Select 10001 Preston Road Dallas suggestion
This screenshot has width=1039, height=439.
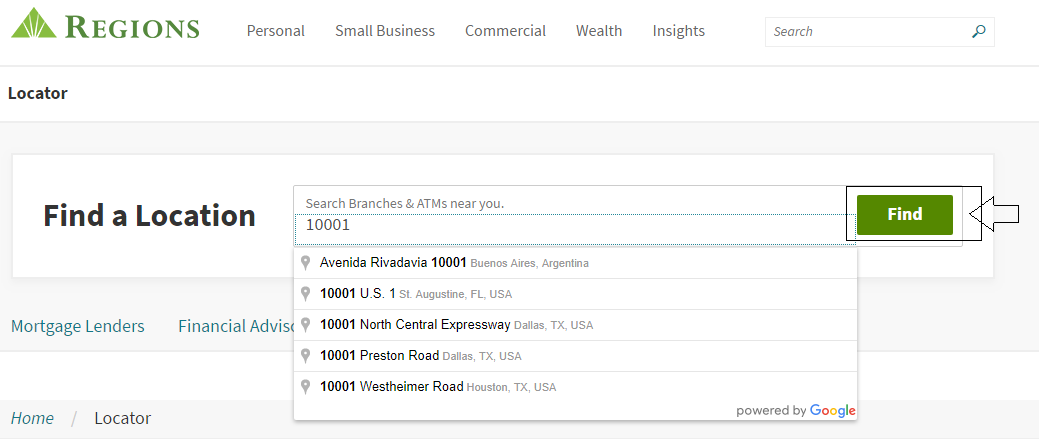tap(420, 356)
